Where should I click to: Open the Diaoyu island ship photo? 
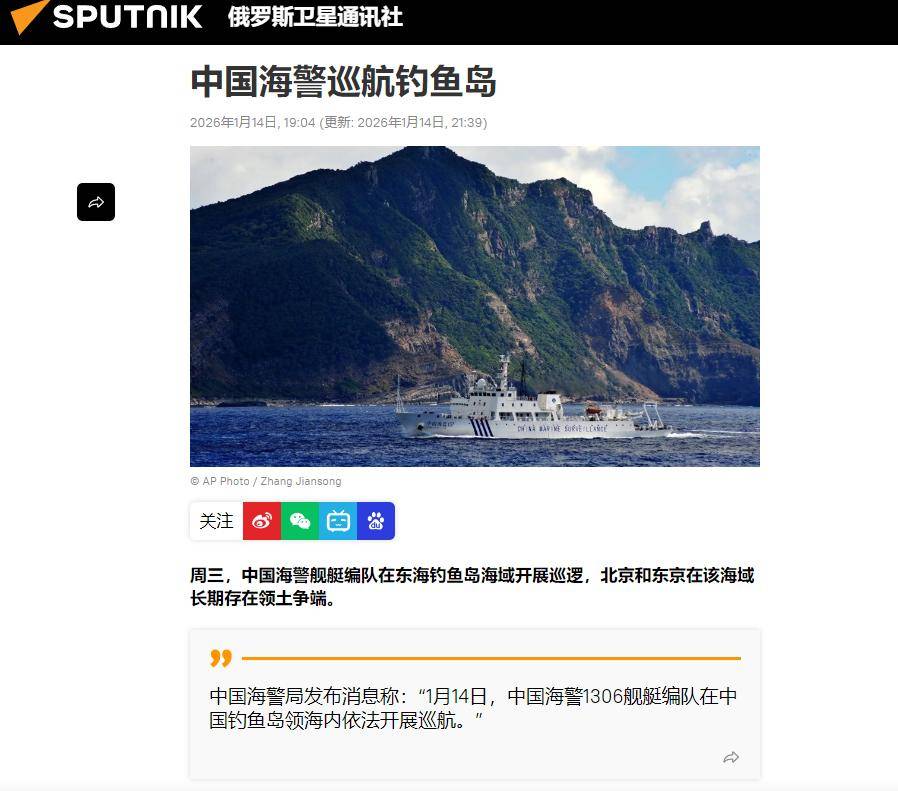pyautogui.click(x=475, y=306)
